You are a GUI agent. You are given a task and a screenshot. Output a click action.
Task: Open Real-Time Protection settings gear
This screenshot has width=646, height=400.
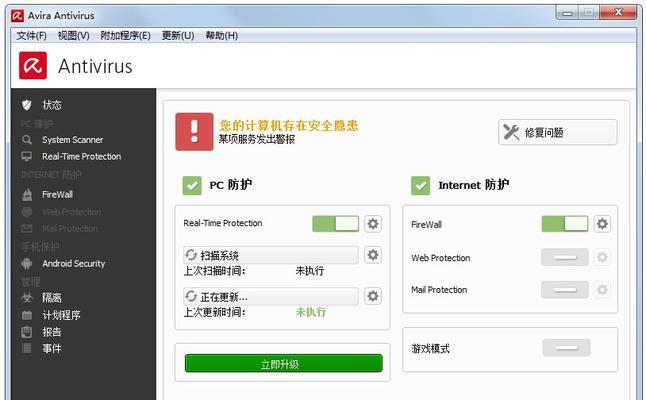click(x=373, y=224)
